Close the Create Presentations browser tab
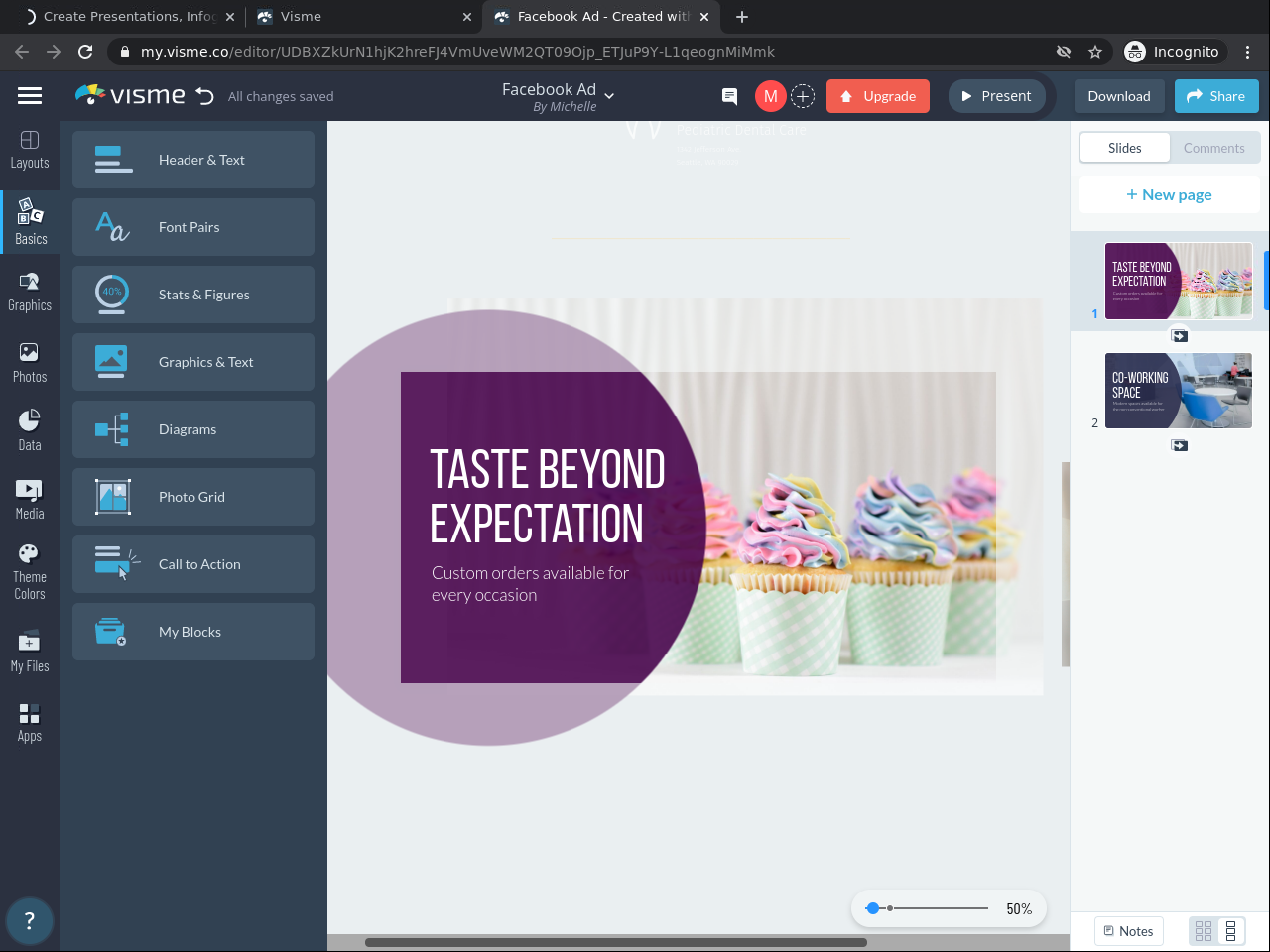 point(230,17)
